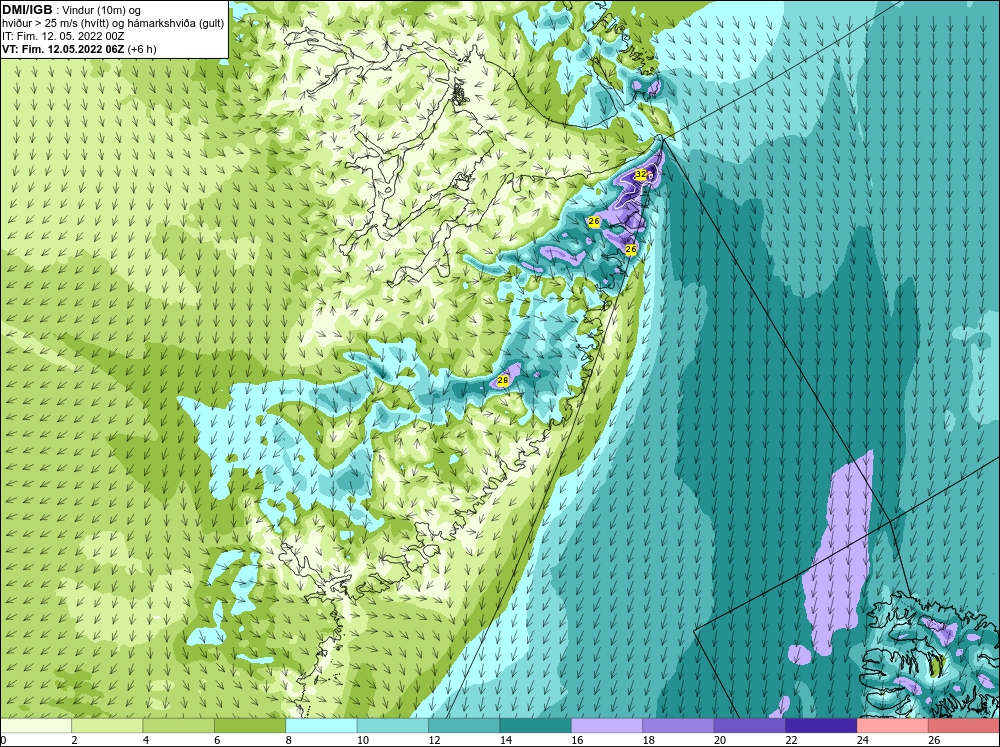Click the 0–2 m/s pale legend swatch
This screenshot has height=747, width=1000.
36,725
